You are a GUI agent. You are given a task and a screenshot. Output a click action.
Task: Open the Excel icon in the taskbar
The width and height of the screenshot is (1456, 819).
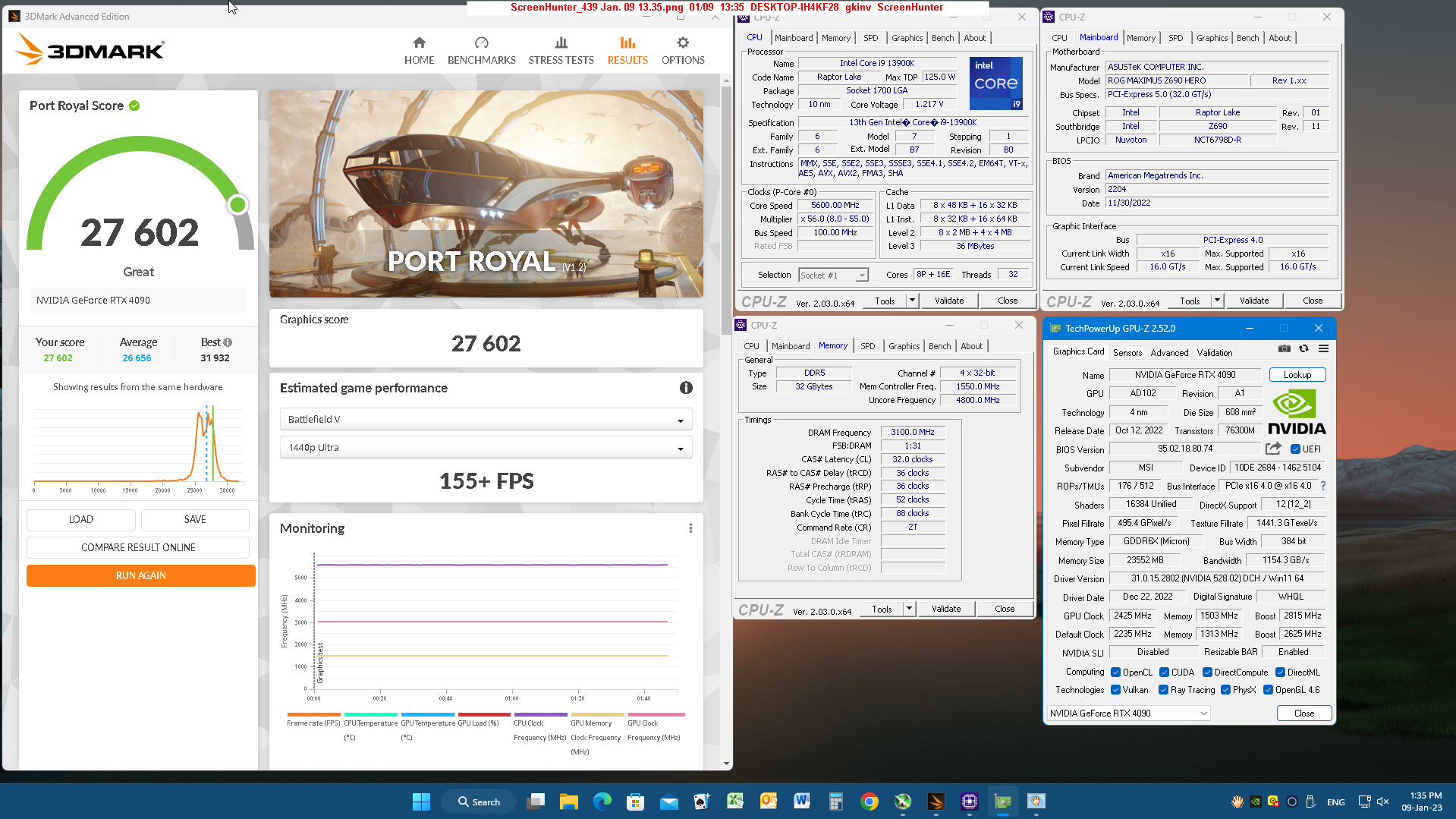[x=735, y=802]
